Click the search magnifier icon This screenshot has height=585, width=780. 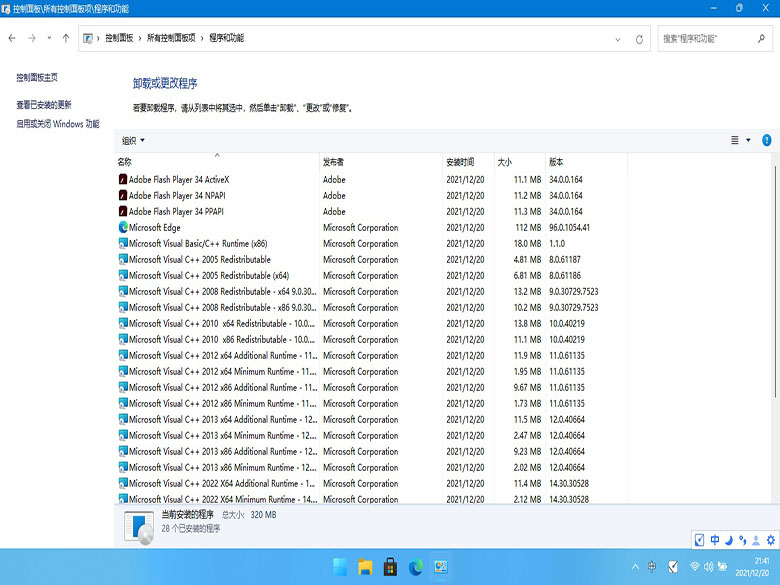click(x=761, y=38)
